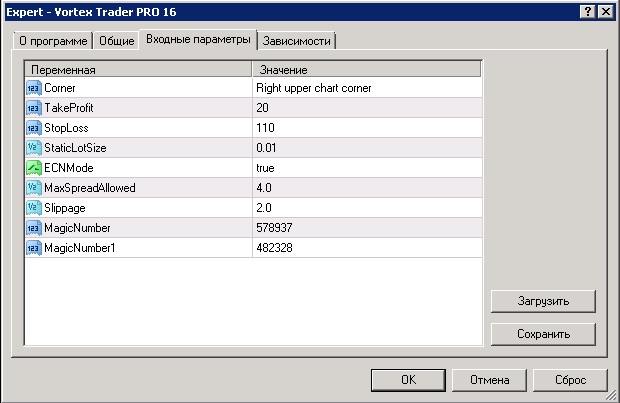Select the TakeProfit value 20
The width and height of the screenshot is (620, 403).
(262, 108)
